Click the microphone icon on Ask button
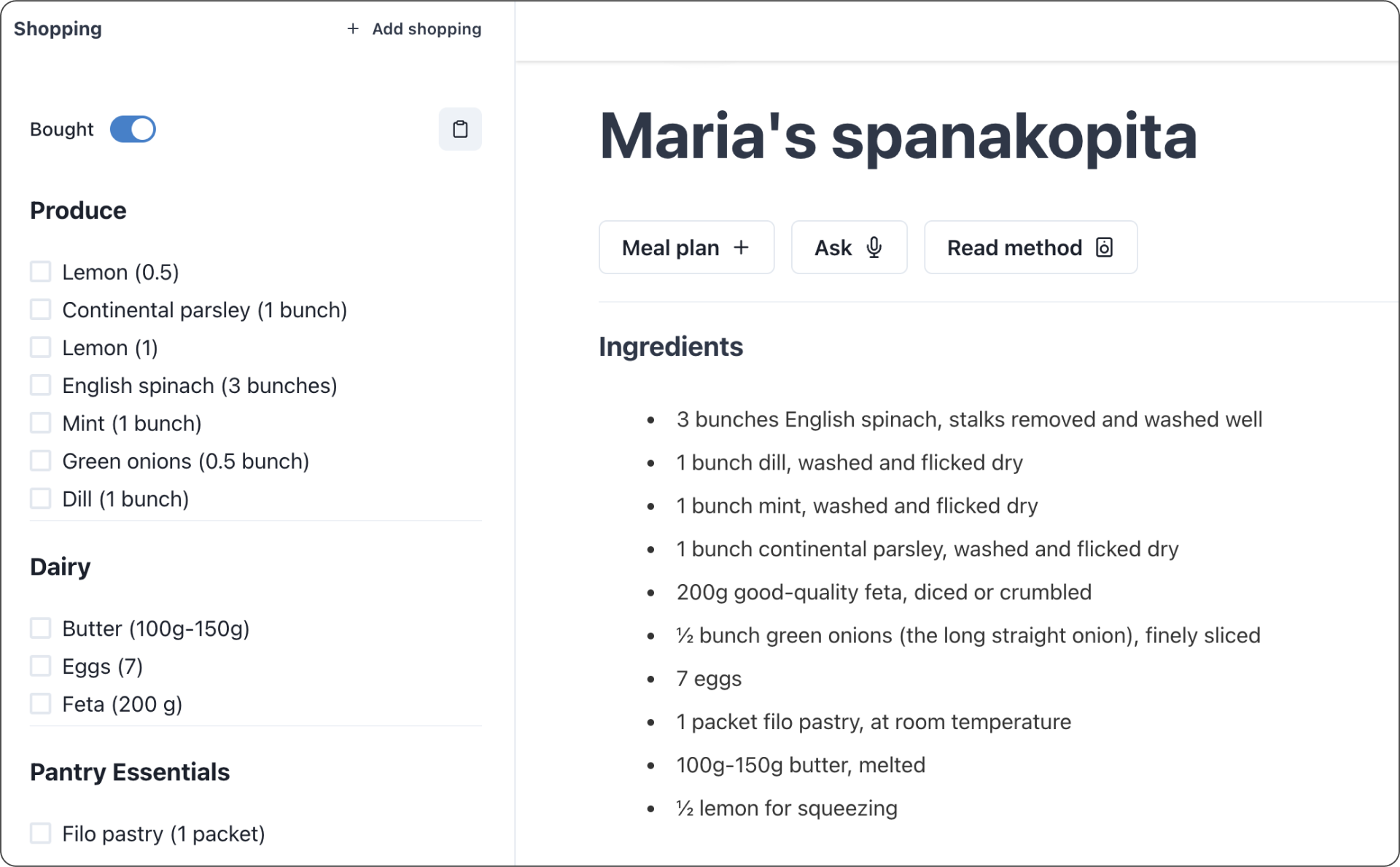1400x867 pixels. (874, 248)
